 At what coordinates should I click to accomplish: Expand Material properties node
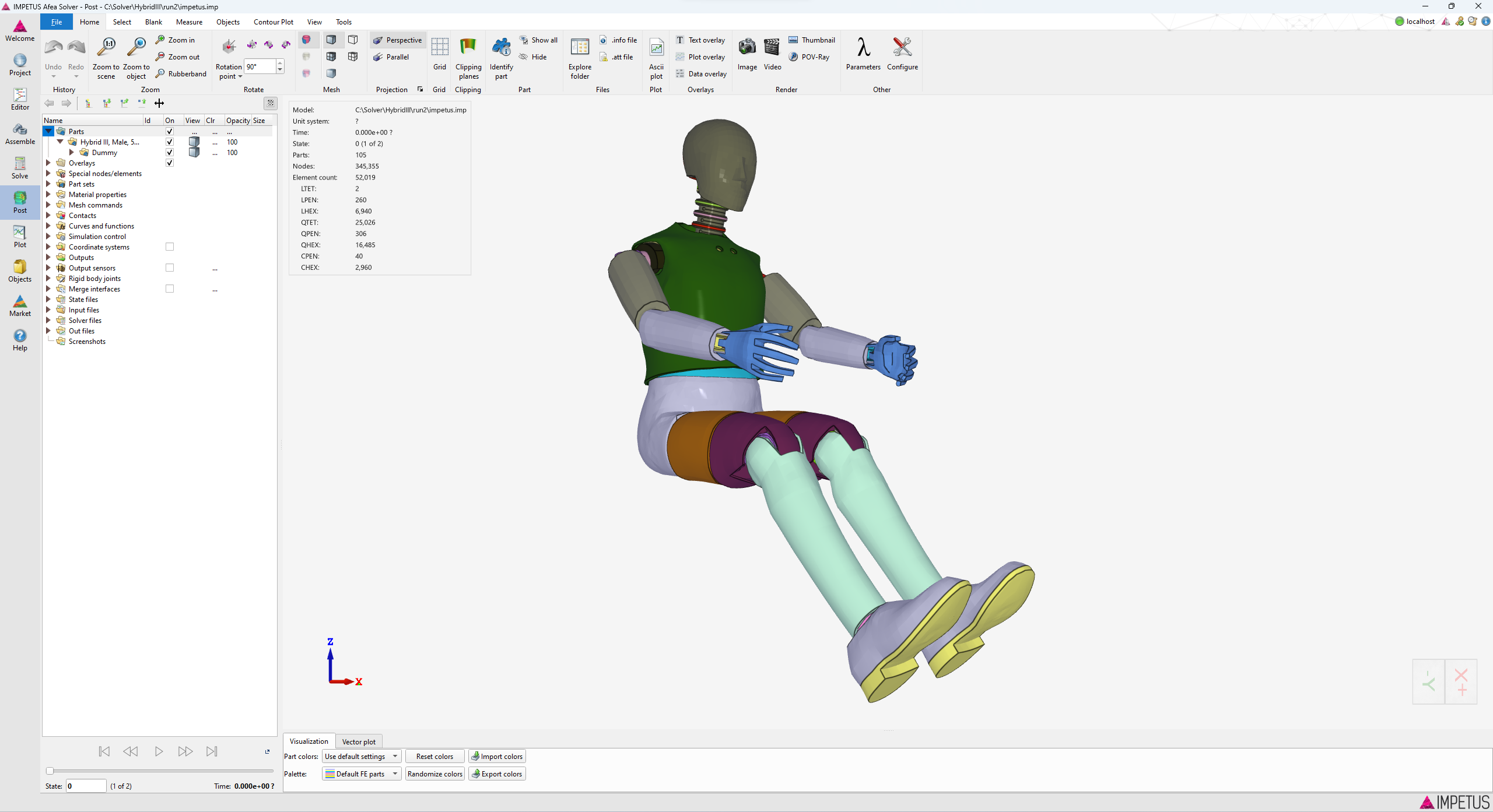point(48,194)
